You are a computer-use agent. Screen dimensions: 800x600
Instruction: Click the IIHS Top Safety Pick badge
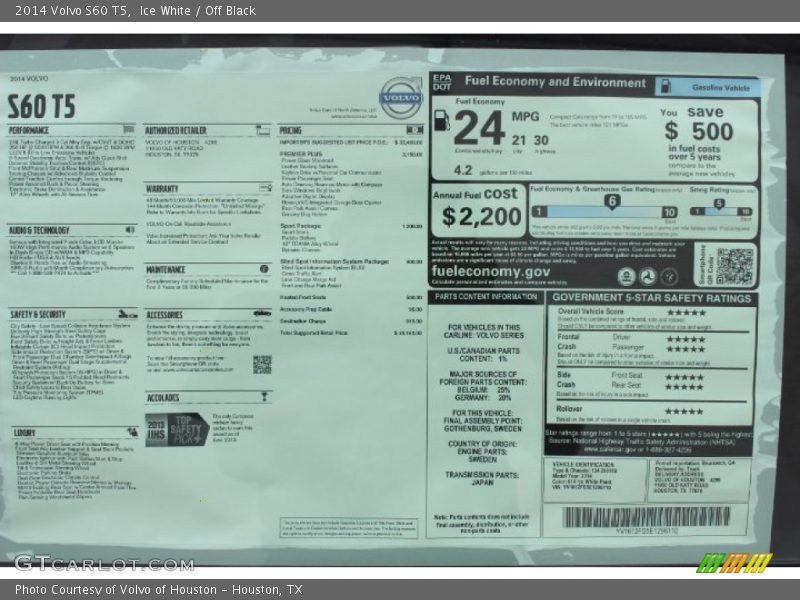click(177, 430)
